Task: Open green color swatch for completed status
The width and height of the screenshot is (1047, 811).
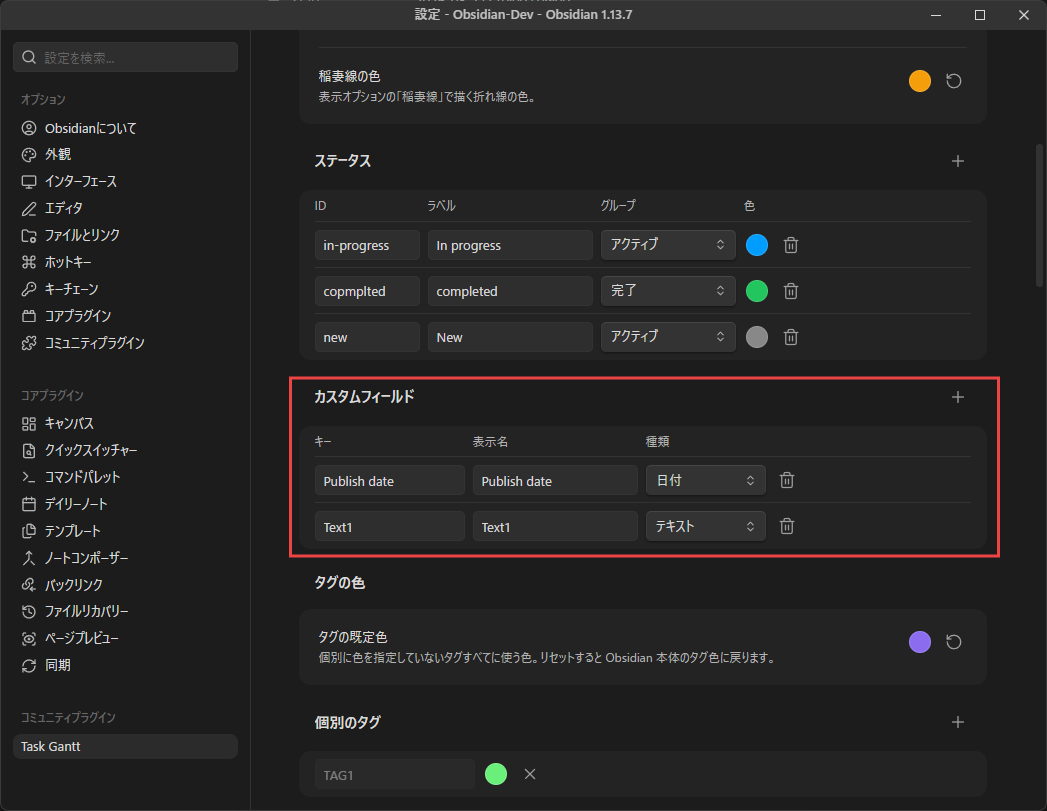Action: coord(757,291)
